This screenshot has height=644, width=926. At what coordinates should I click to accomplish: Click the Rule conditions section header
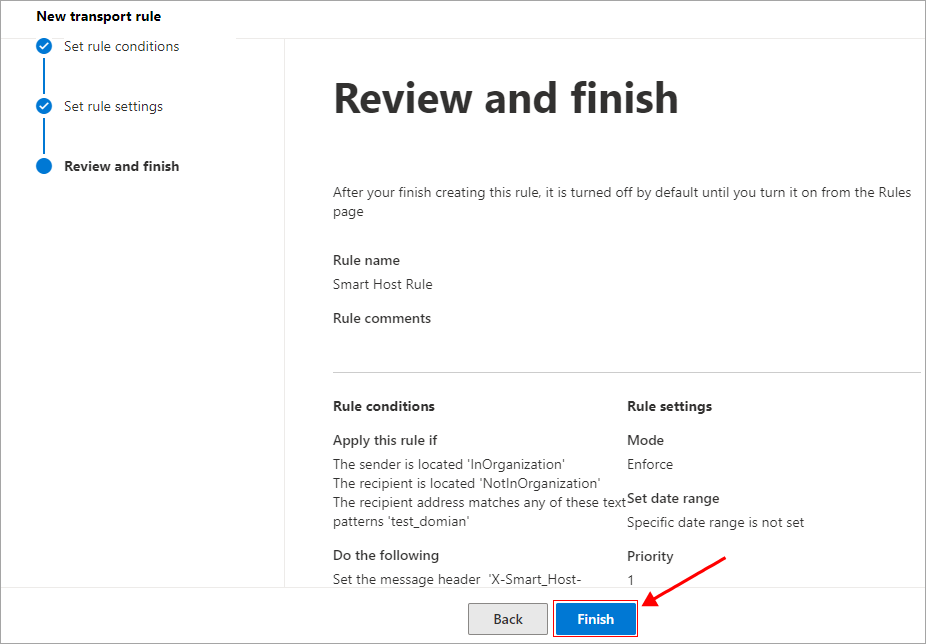pos(383,406)
